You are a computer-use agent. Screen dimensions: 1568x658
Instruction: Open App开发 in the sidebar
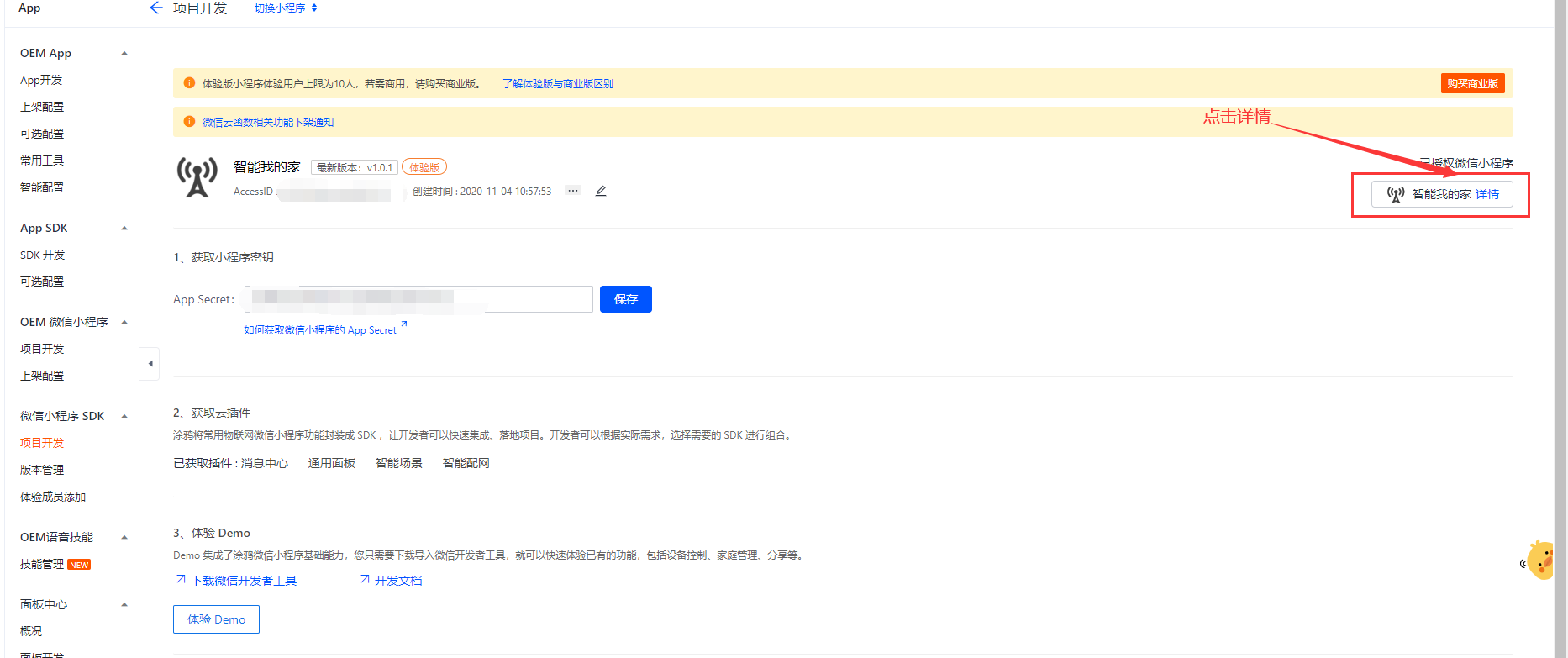tap(41, 80)
